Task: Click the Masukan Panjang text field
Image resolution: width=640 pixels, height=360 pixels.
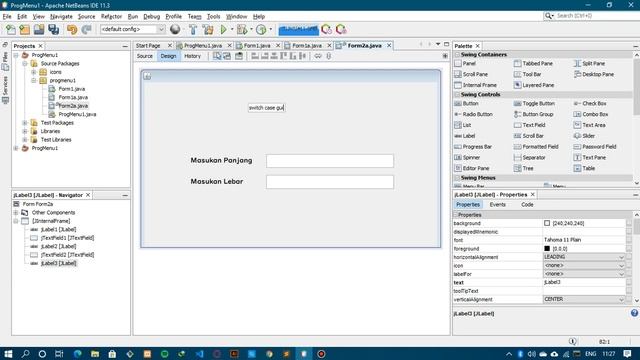Action: coord(330,161)
